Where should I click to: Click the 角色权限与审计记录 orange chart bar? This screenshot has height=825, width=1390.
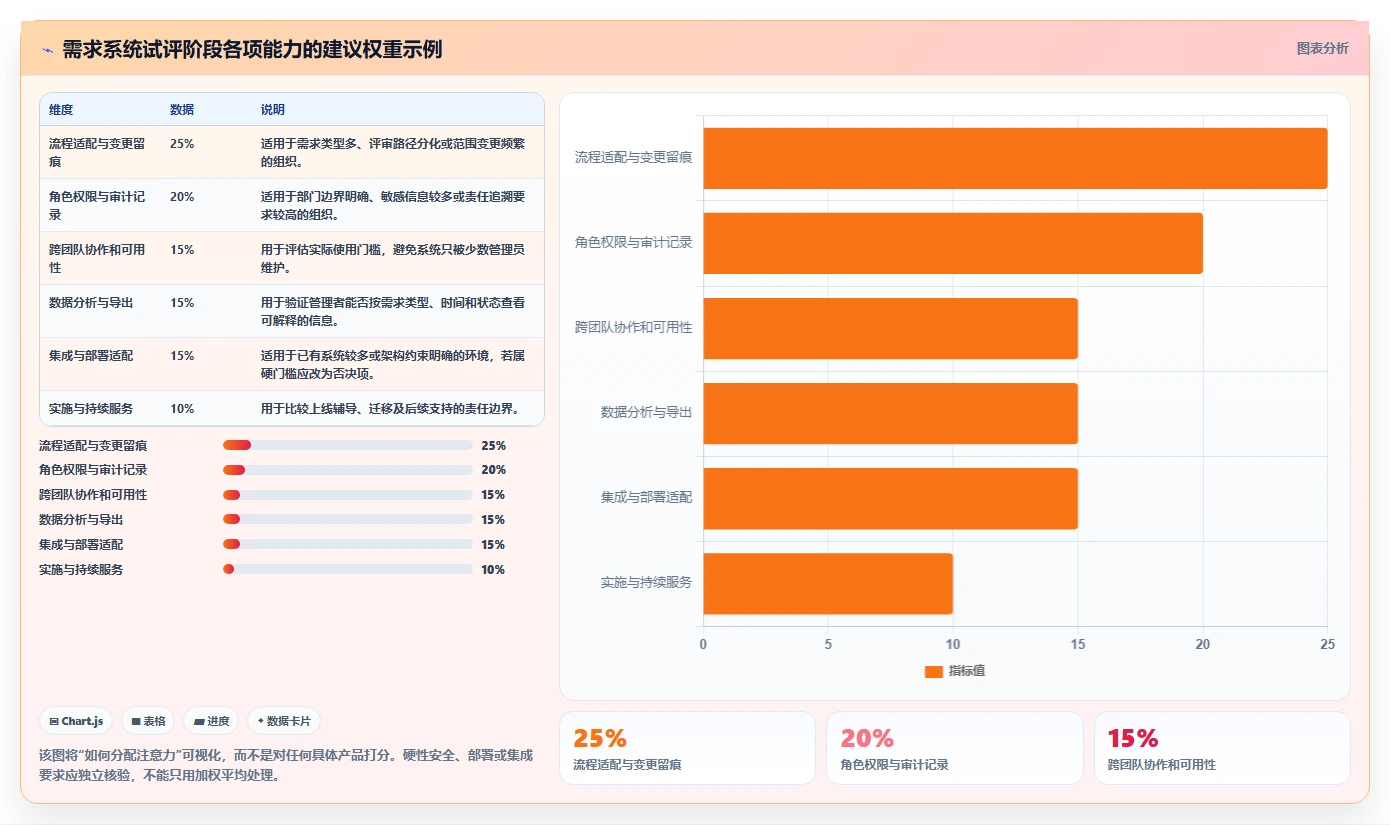tap(953, 243)
